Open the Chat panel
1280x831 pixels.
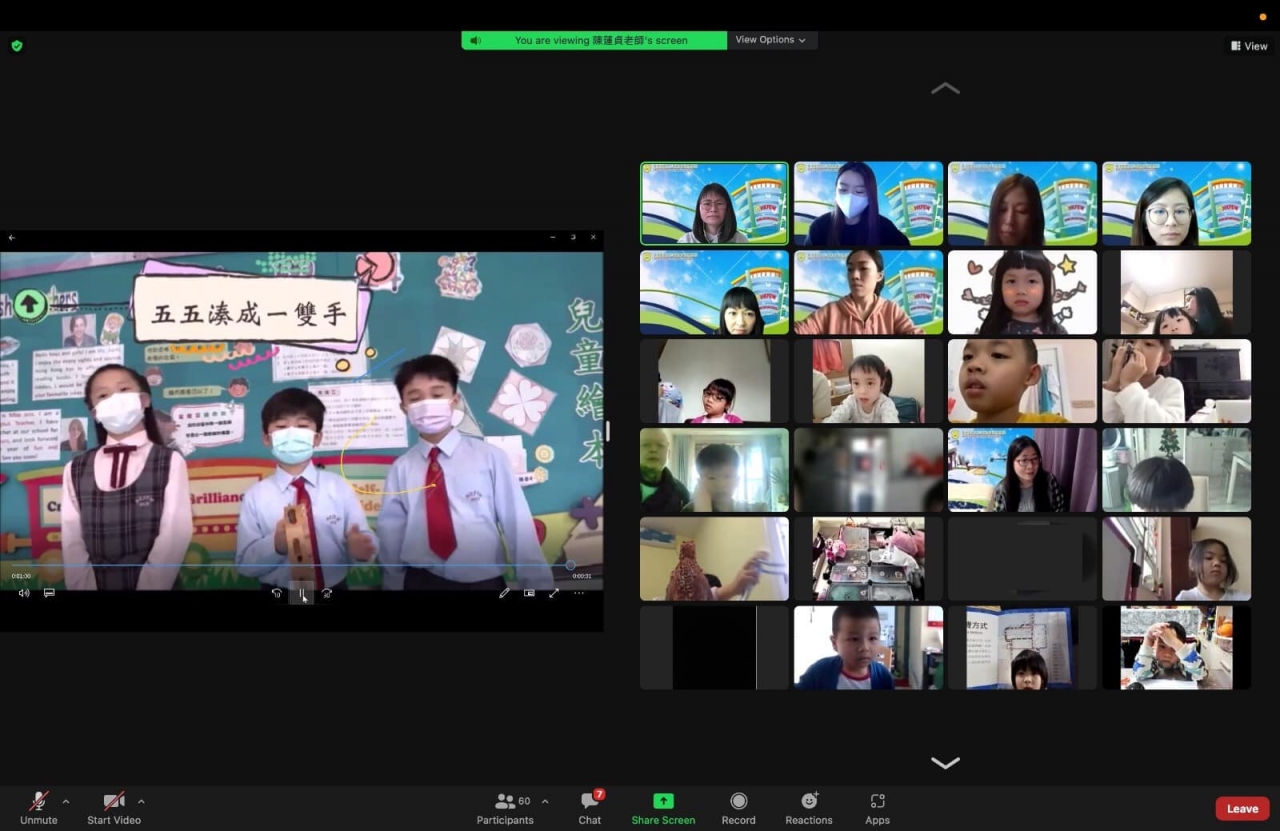(x=590, y=802)
